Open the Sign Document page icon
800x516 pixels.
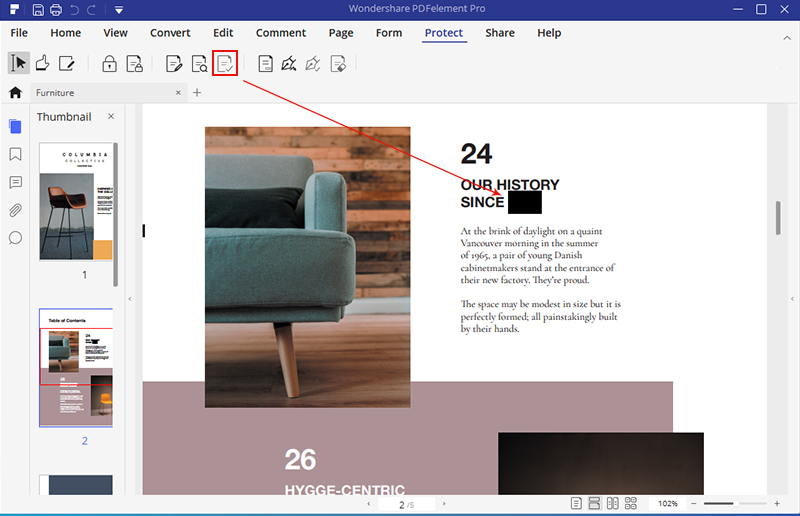(x=265, y=64)
